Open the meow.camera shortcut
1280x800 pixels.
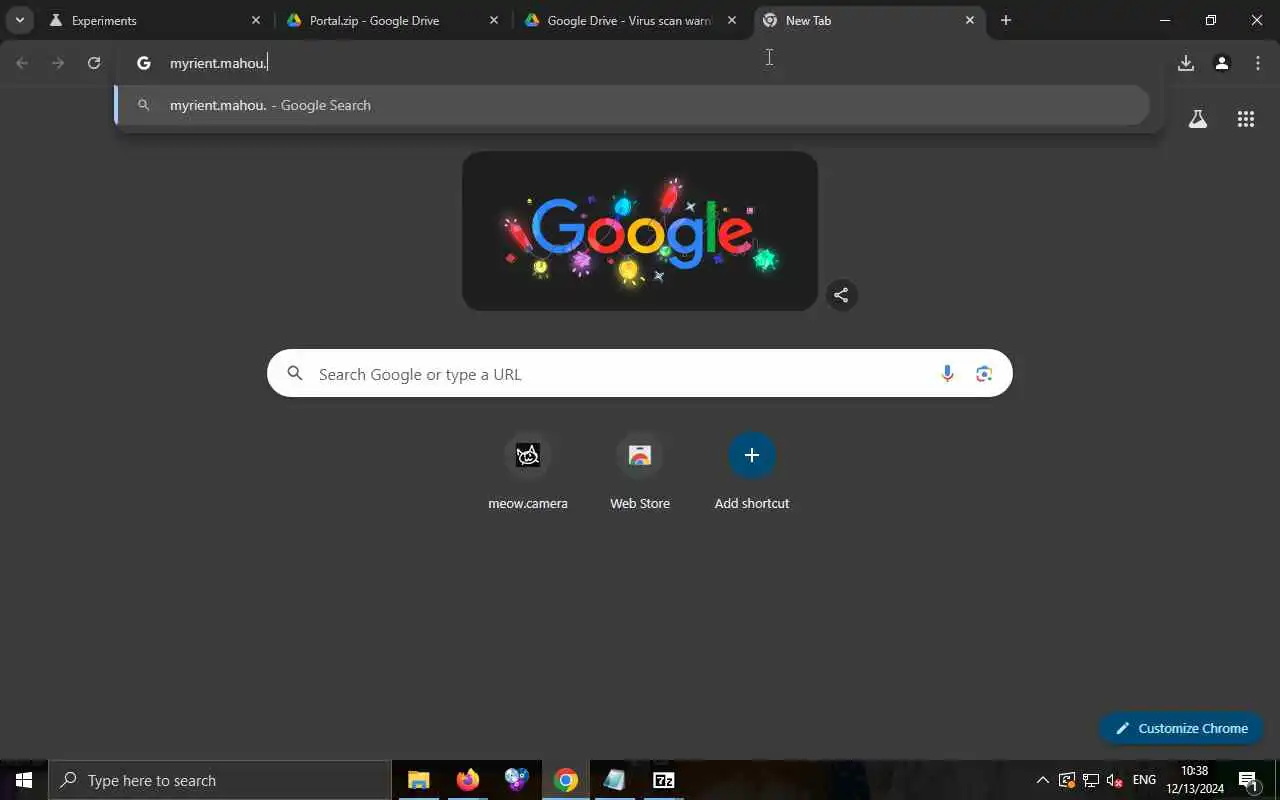pyautogui.click(x=528, y=472)
